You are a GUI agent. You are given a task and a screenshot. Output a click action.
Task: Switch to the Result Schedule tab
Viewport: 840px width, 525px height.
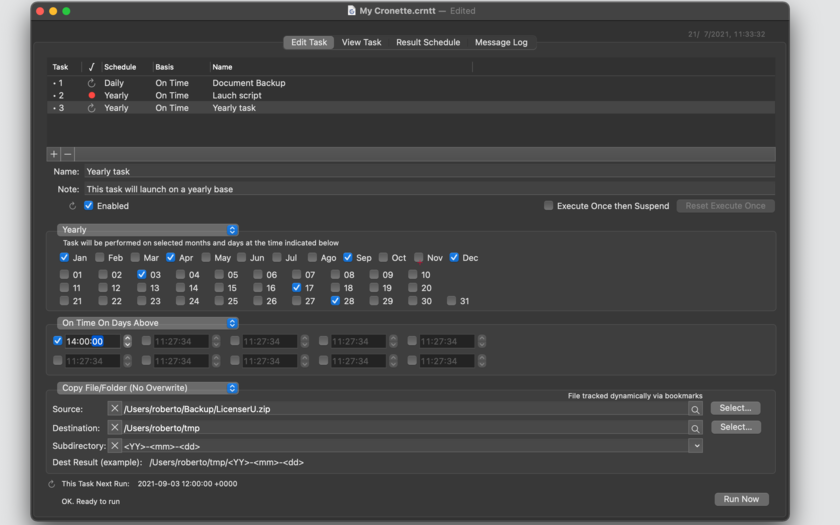[x=428, y=42]
